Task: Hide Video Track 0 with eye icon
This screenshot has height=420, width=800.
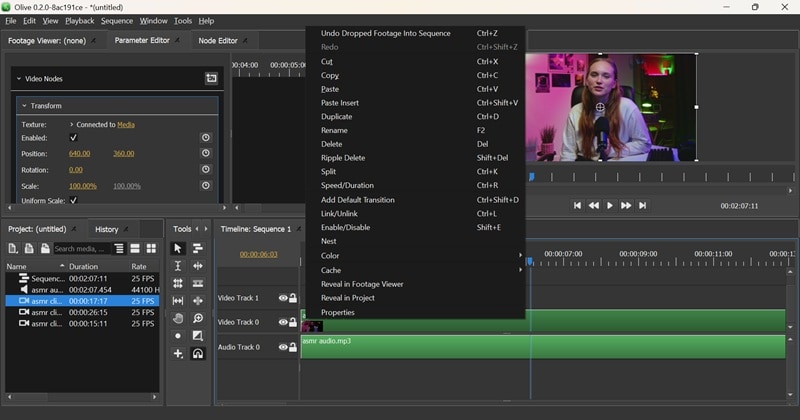Action: click(x=283, y=322)
